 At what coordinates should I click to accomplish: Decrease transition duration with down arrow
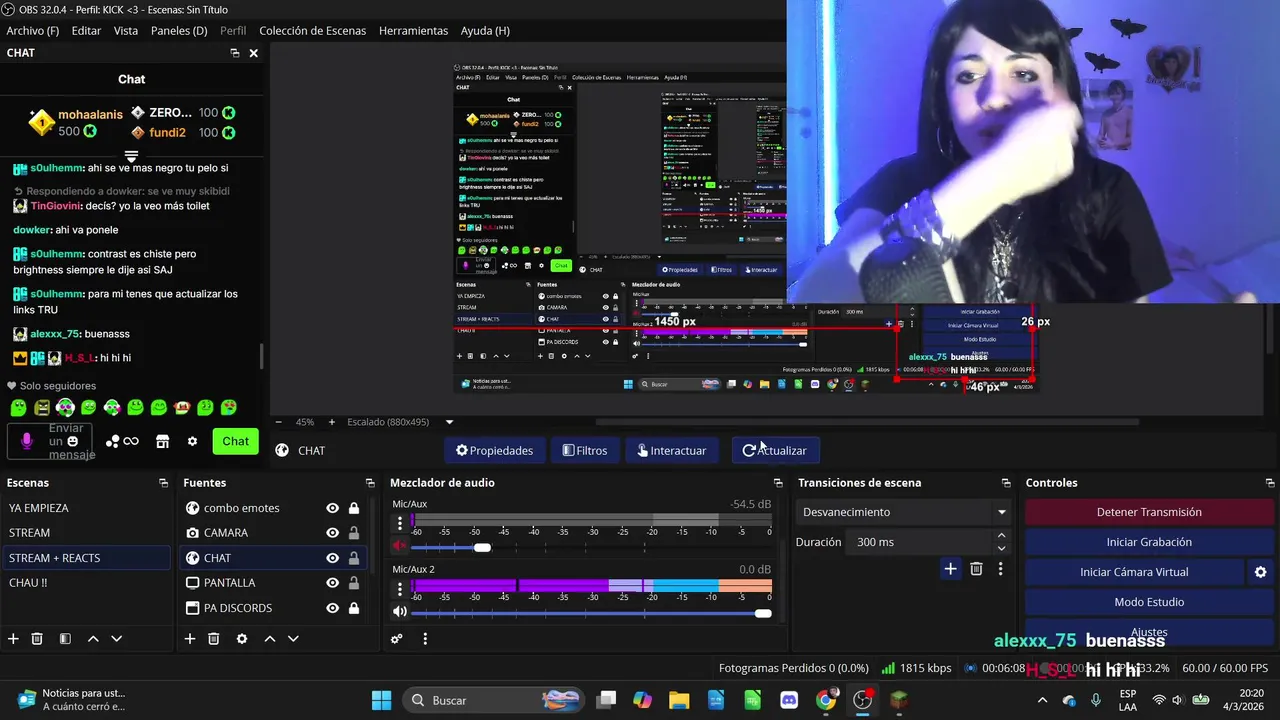pos(1001,548)
